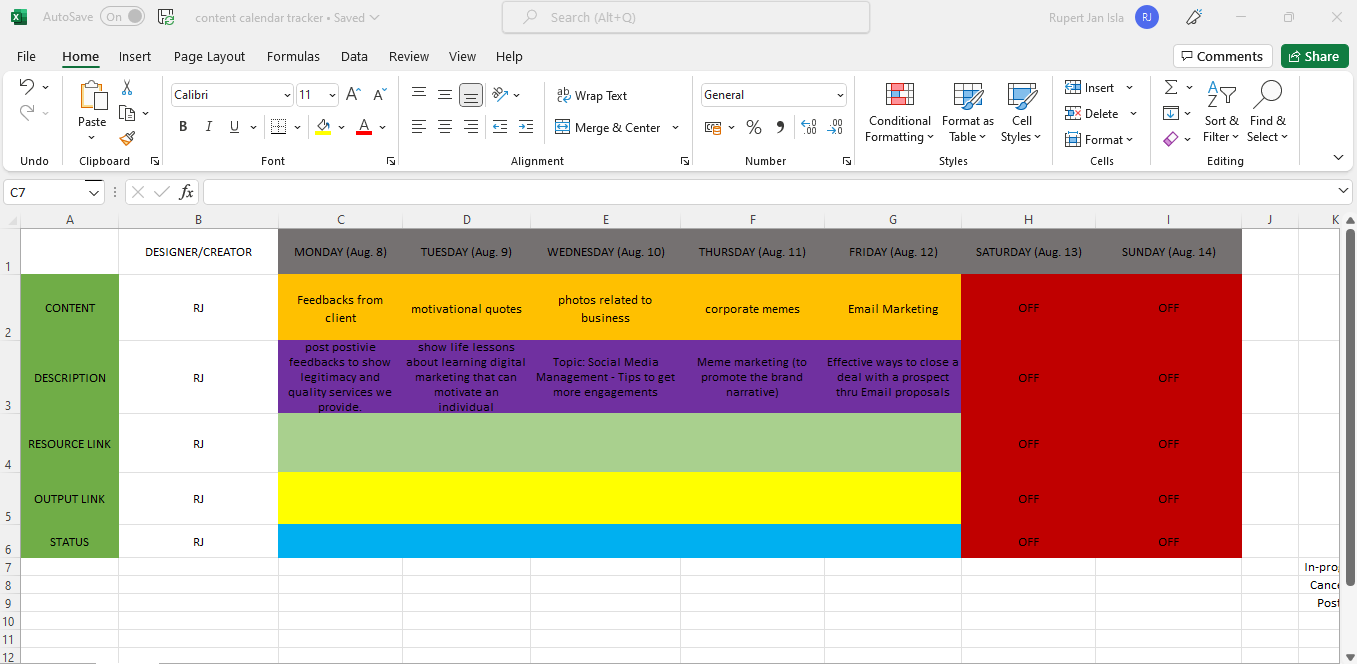Switch to the View tab
This screenshot has width=1357, height=664.
click(462, 56)
